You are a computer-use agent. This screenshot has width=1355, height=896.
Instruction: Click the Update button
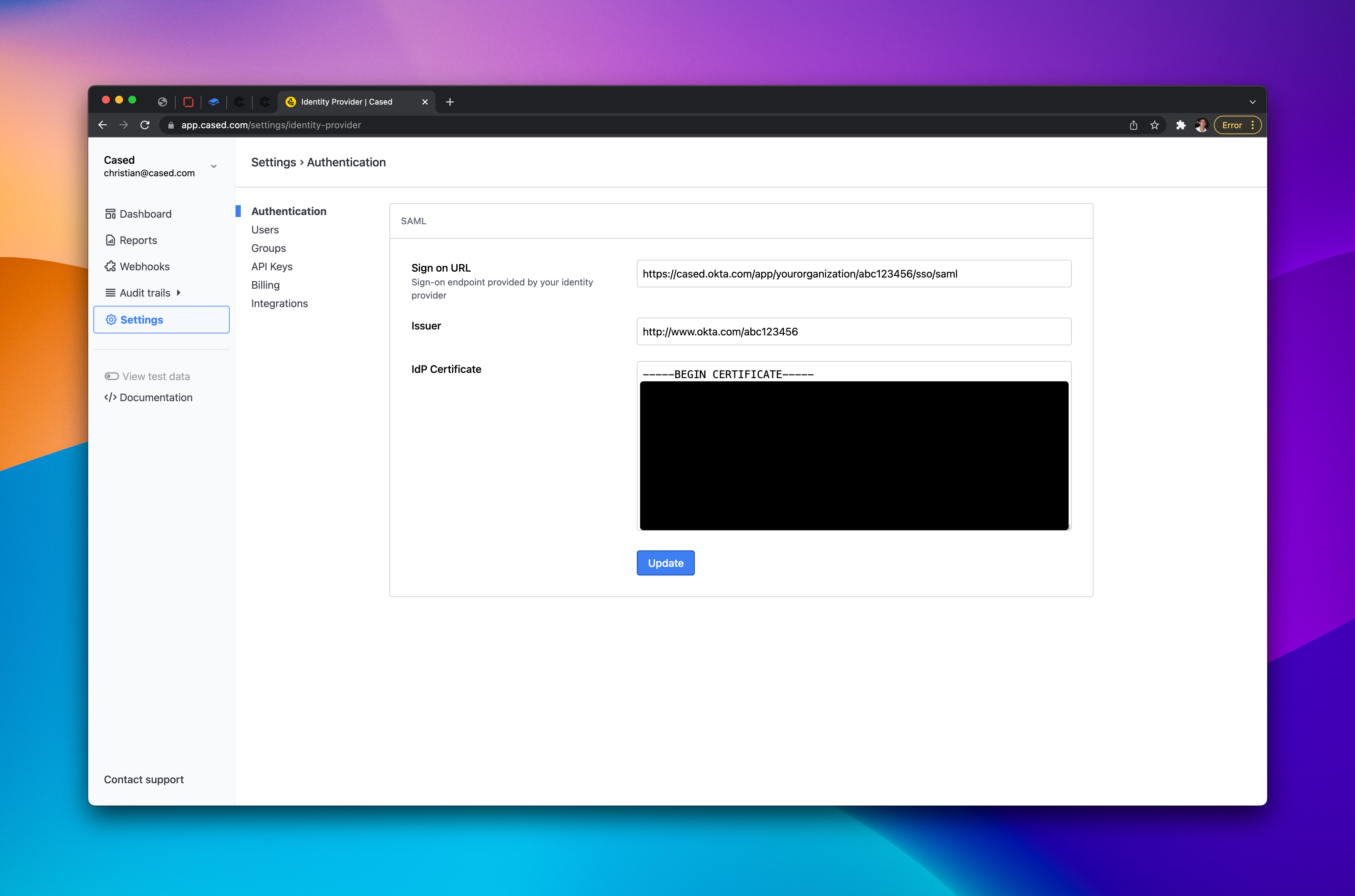pos(665,563)
